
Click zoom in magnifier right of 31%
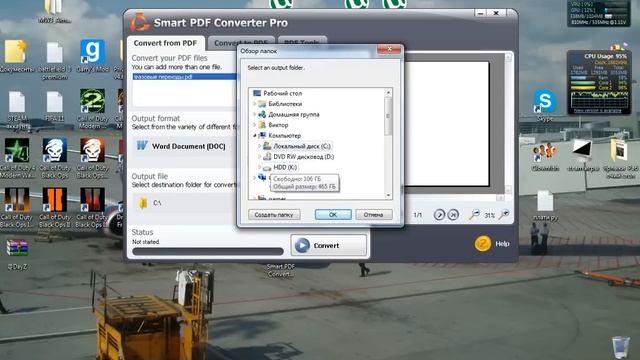504,214
